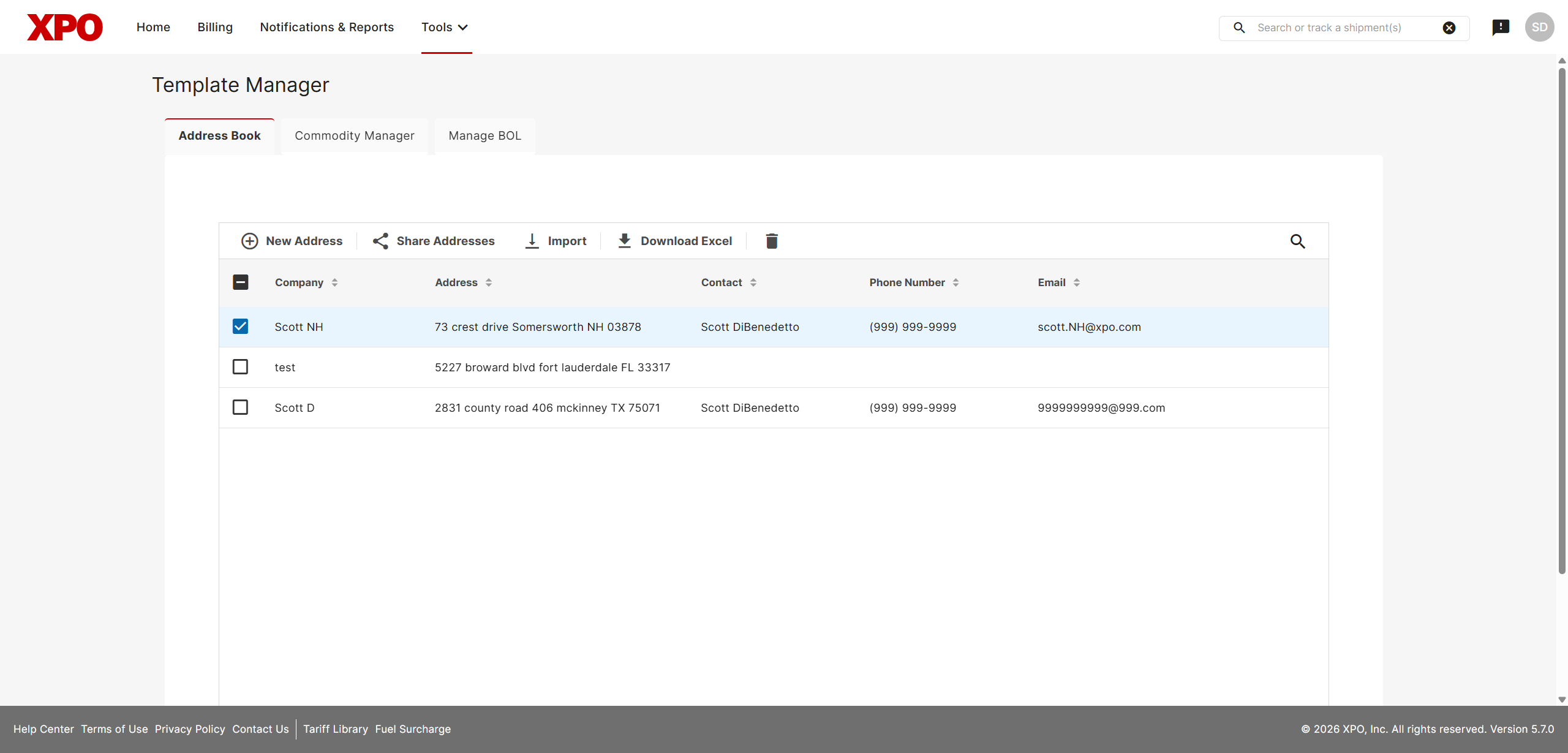1568x753 pixels.
Task: Click email 9999999999@999.com
Action: pyautogui.click(x=1101, y=408)
